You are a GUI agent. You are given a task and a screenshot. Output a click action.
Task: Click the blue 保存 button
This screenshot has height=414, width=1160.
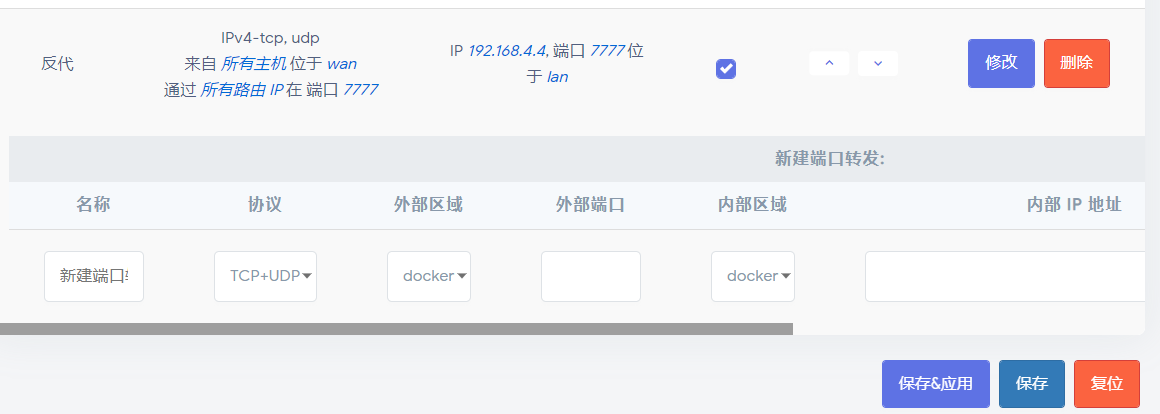tap(1031, 384)
